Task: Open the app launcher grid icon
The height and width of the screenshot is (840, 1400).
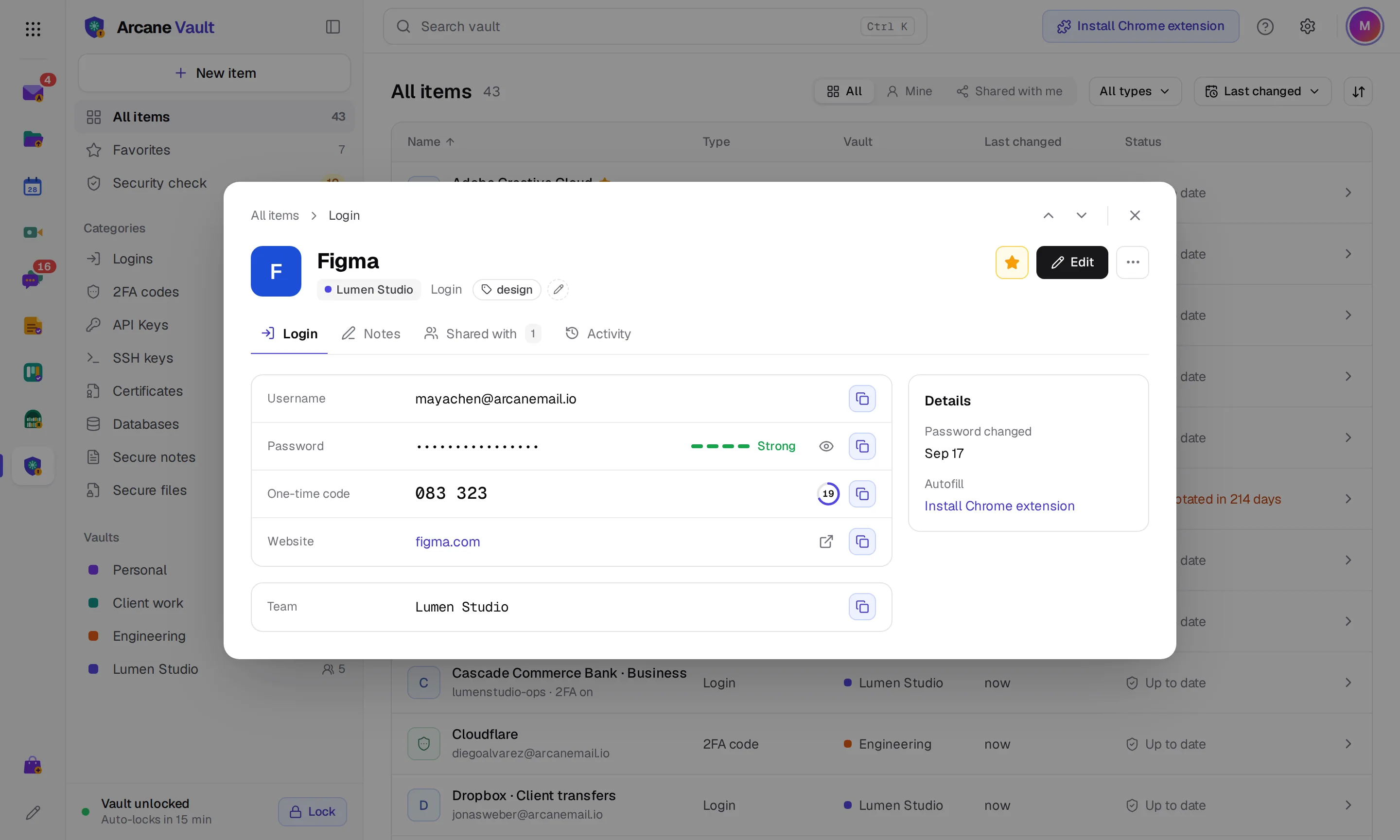Action: click(x=33, y=28)
